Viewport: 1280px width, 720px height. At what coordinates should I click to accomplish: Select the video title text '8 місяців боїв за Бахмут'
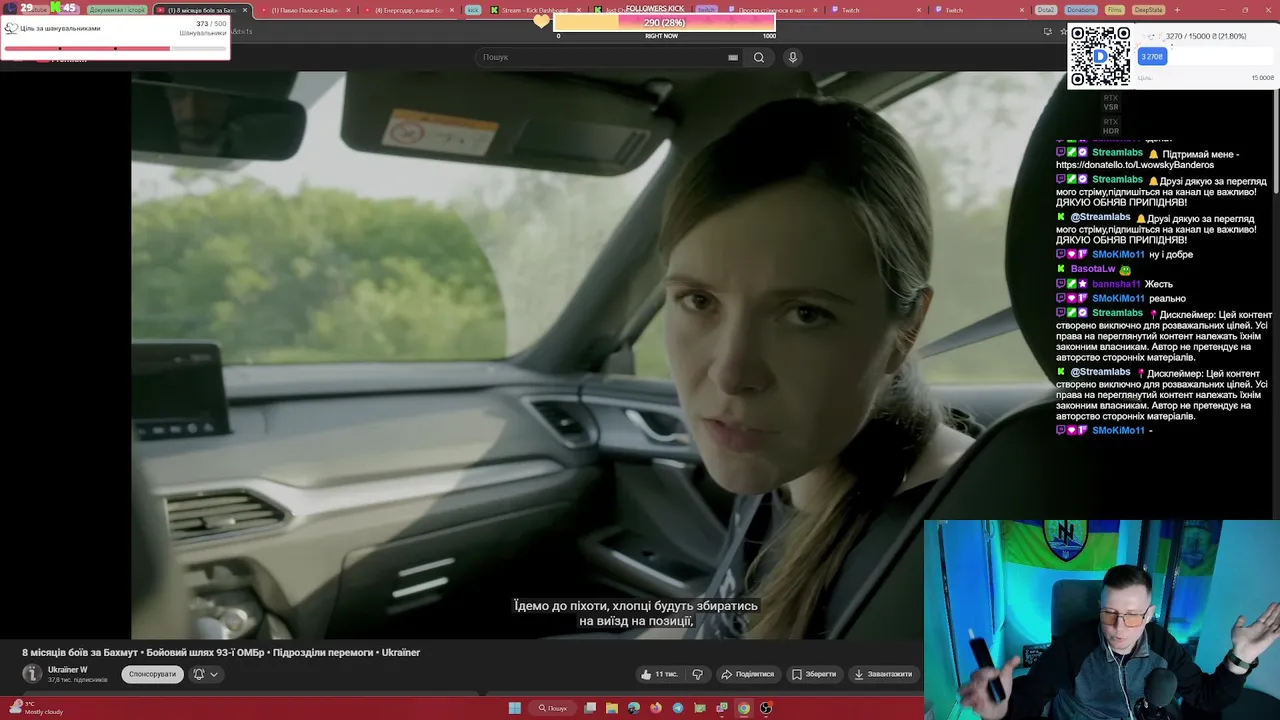[80, 652]
